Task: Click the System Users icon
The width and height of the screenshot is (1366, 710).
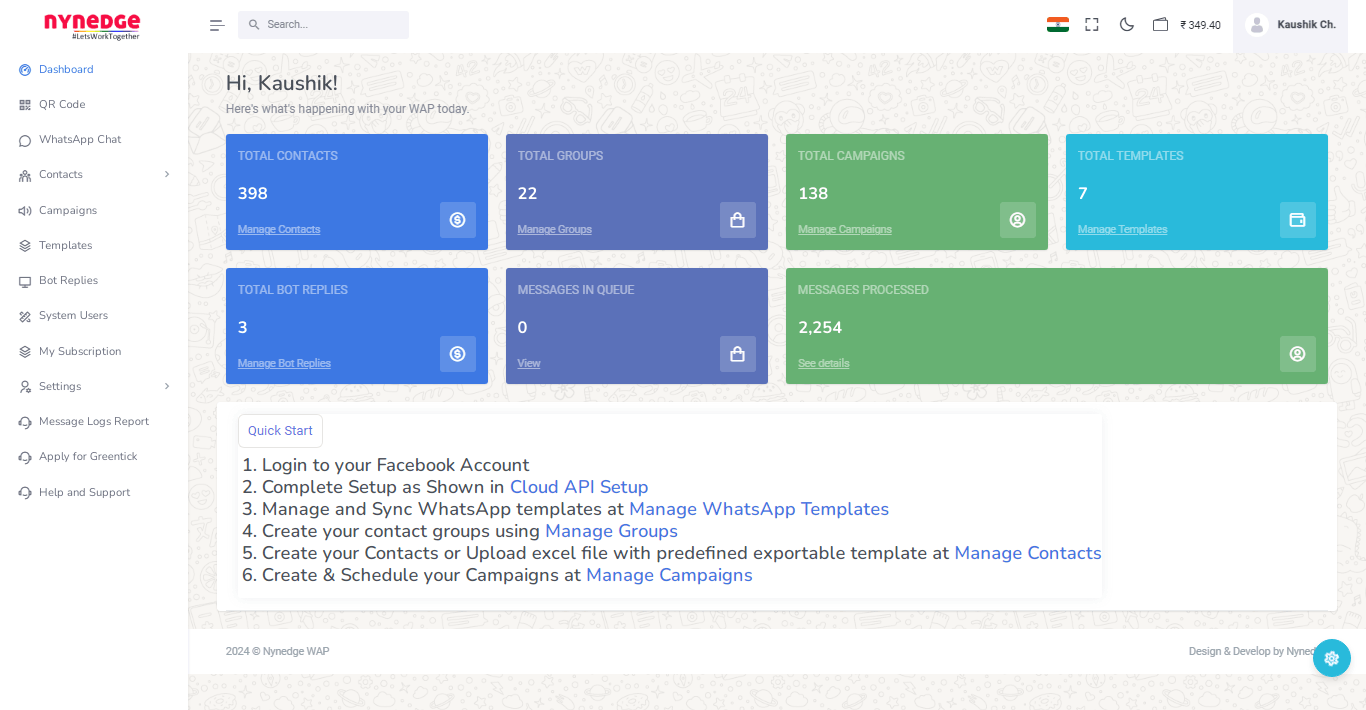Action: point(25,316)
